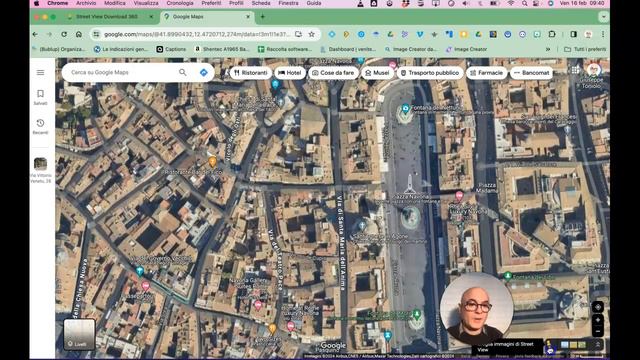
Task: Open the Archivio menu
Action: (86, 3)
